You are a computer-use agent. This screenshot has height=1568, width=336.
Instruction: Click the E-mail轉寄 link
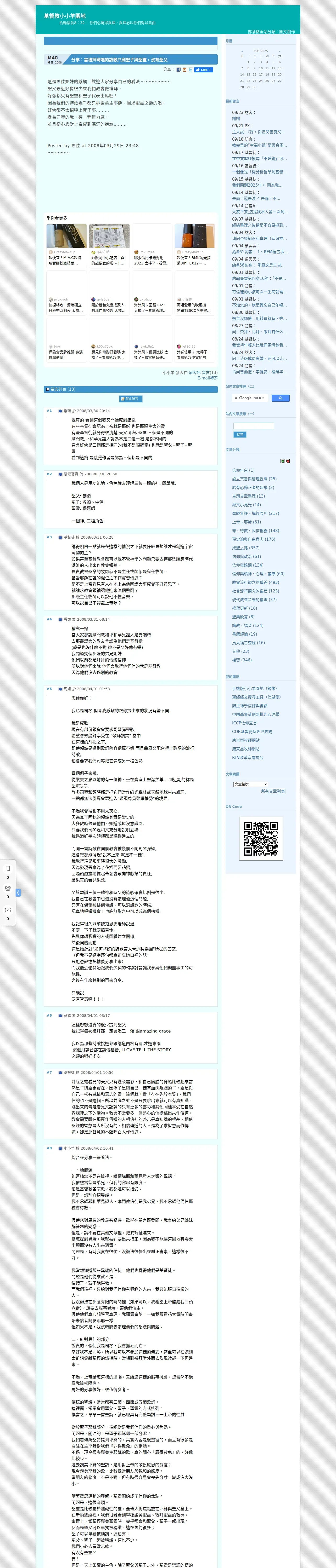click(x=207, y=378)
